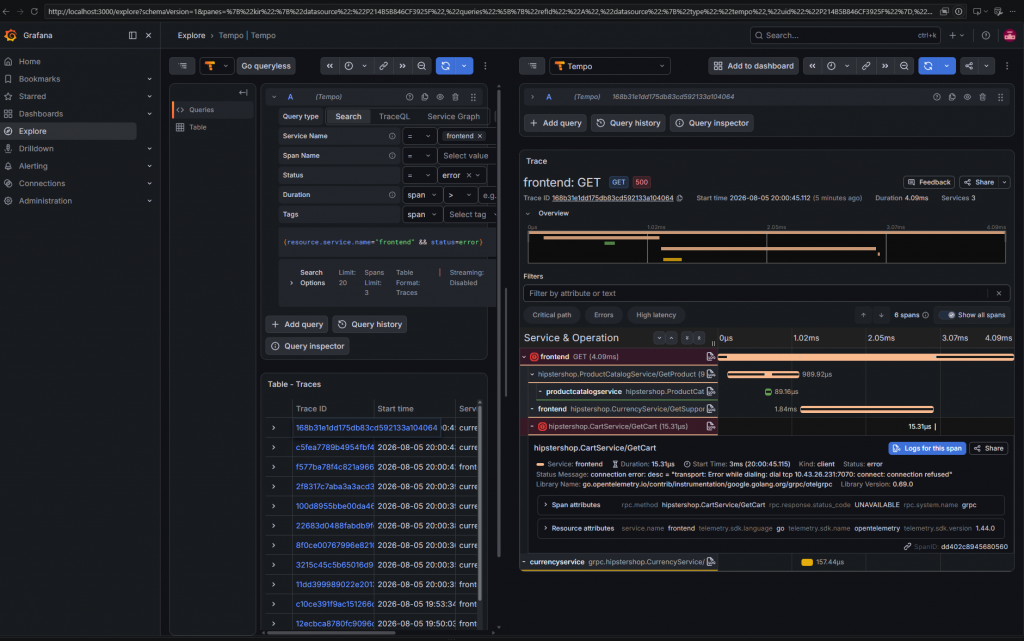This screenshot has height=641, width=1024.
Task: Click Logs for this span button
Action: [x=927, y=448]
